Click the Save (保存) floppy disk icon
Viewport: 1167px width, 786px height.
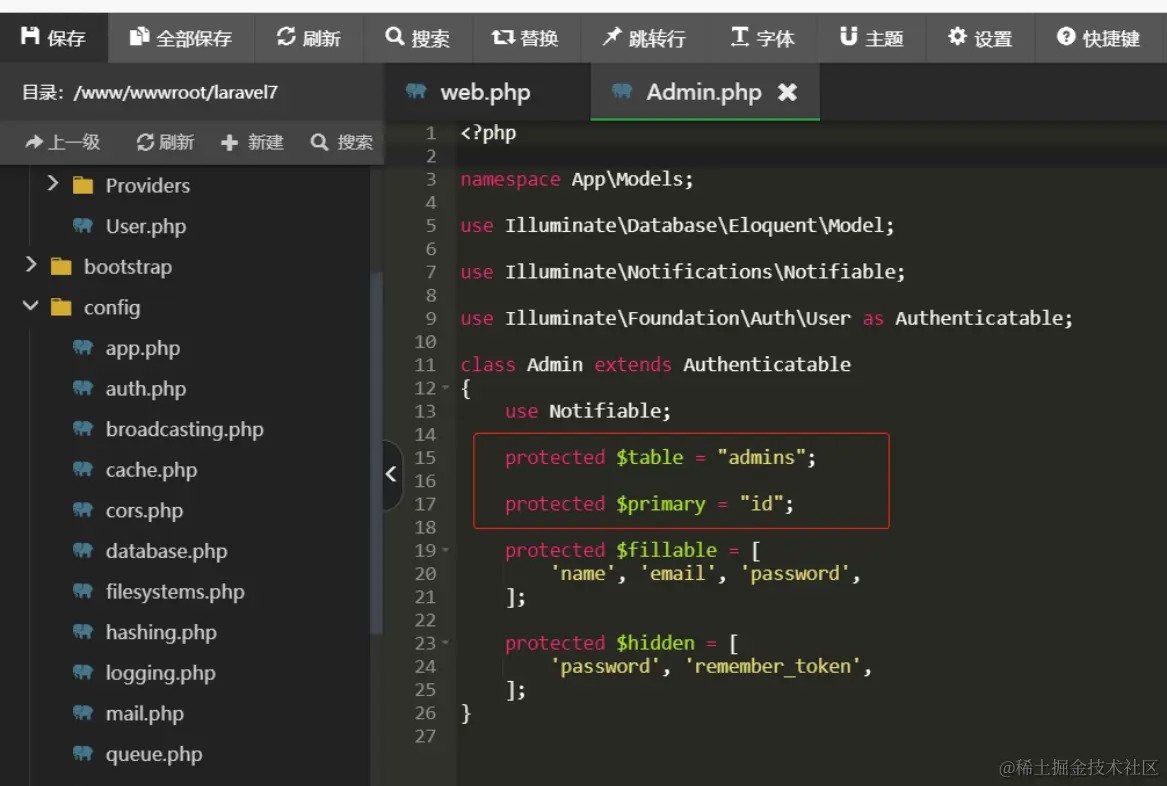tap(30, 36)
